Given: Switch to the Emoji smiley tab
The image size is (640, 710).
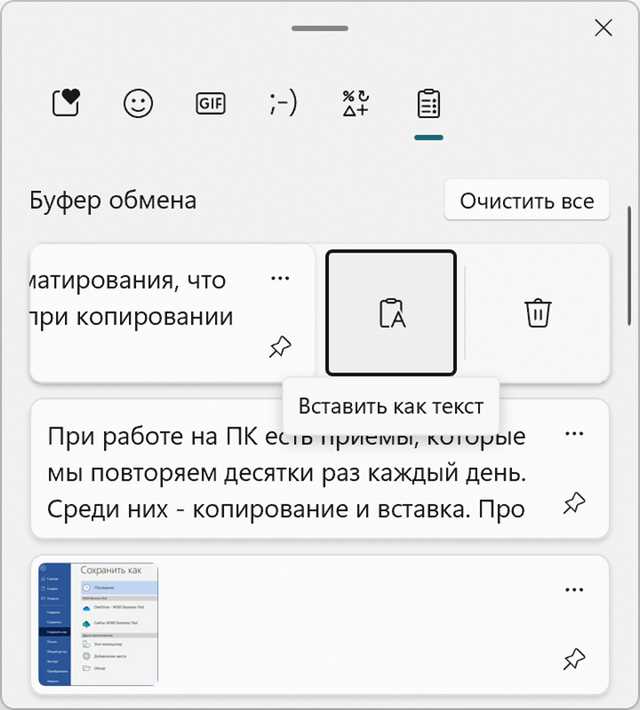Looking at the screenshot, I should 138,103.
